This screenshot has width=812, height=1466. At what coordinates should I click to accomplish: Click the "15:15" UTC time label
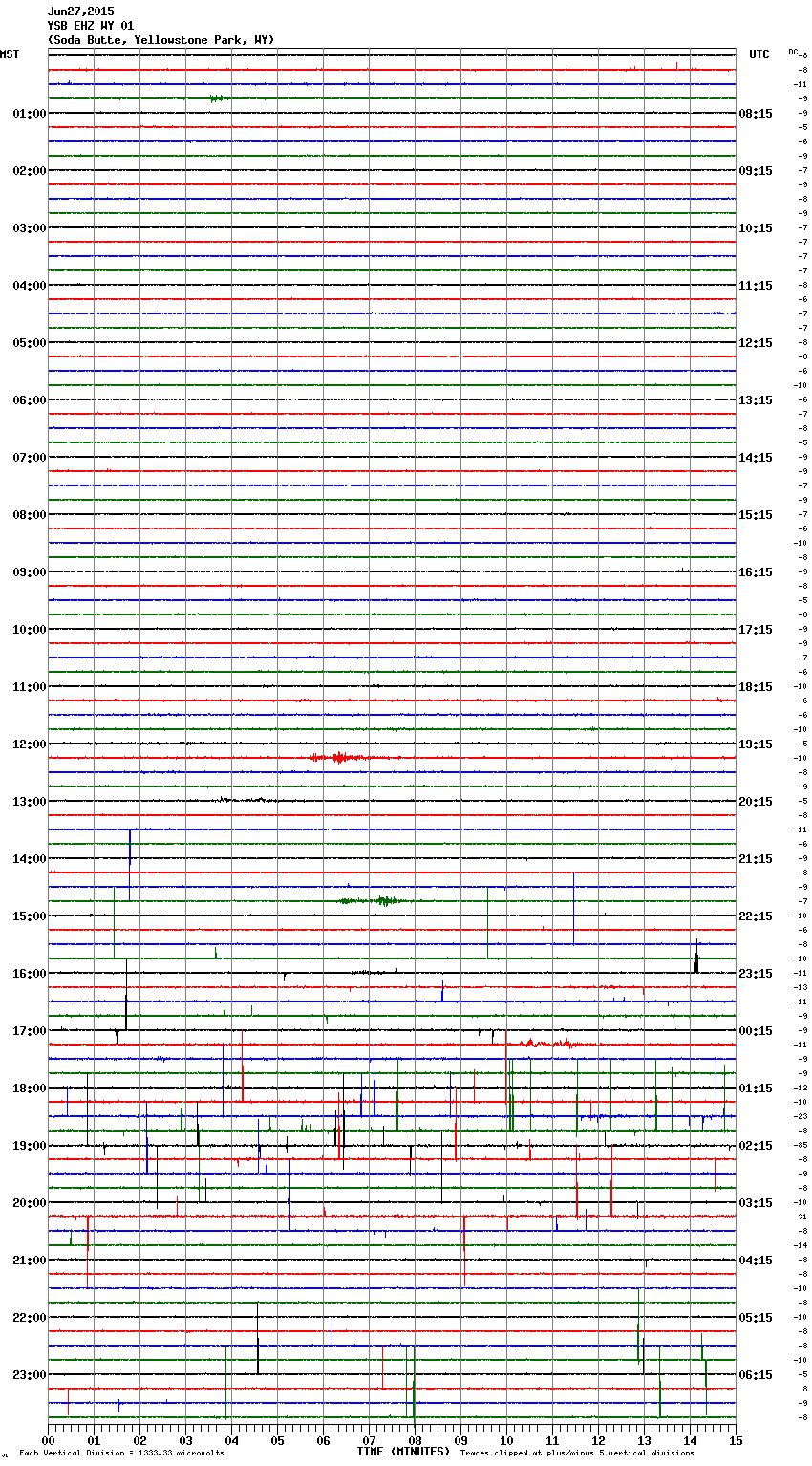(x=756, y=515)
